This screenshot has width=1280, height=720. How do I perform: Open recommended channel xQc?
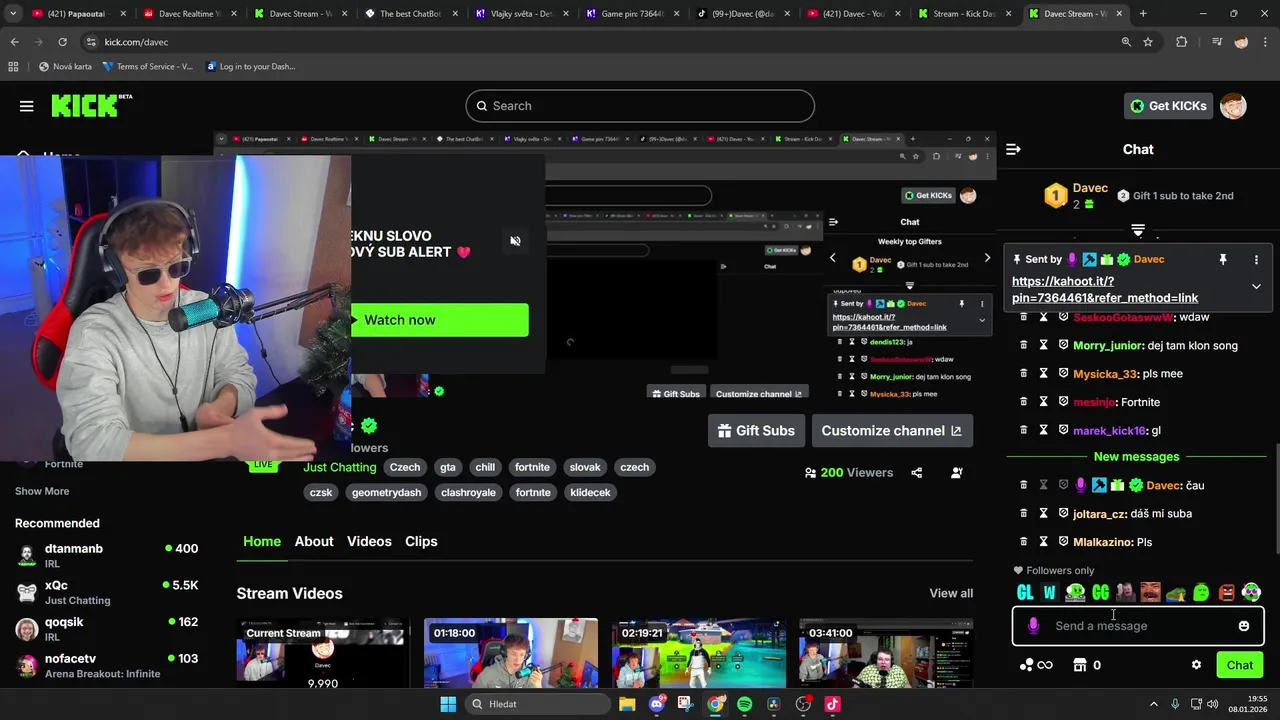[x=107, y=592]
